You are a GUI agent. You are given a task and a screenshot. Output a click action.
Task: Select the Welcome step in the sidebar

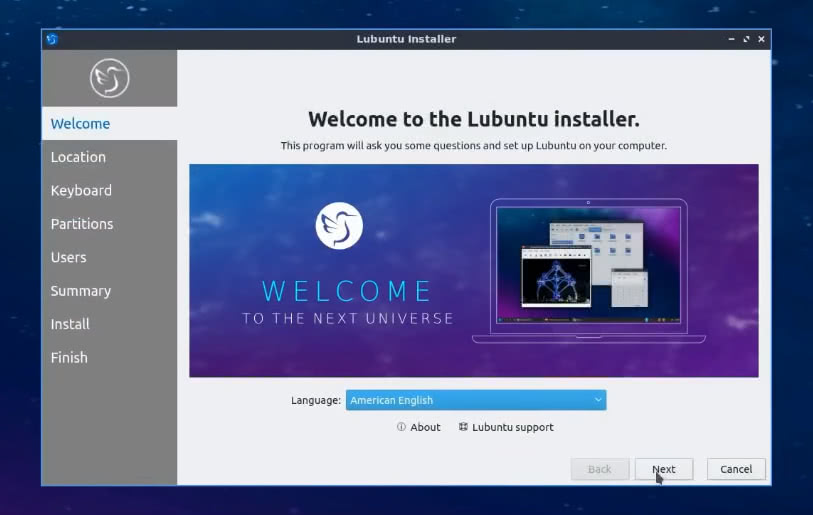click(80, 124)
